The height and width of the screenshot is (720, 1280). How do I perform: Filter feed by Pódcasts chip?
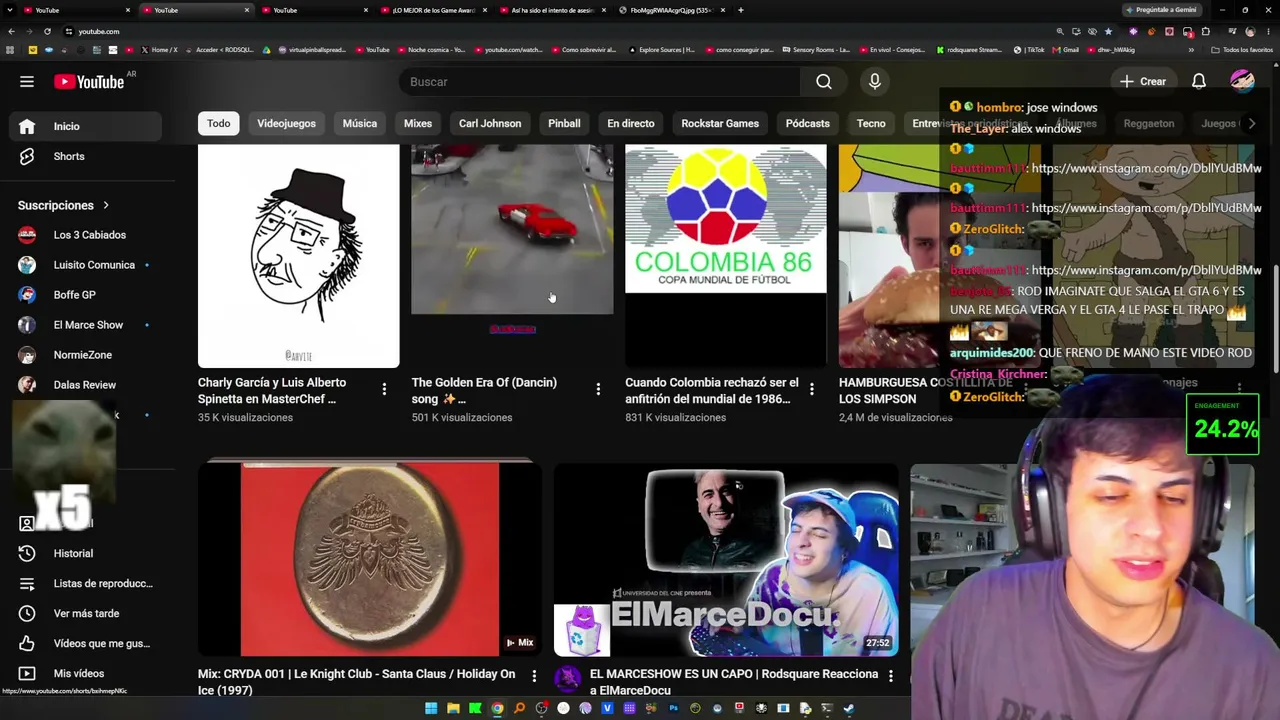point(808,123)
